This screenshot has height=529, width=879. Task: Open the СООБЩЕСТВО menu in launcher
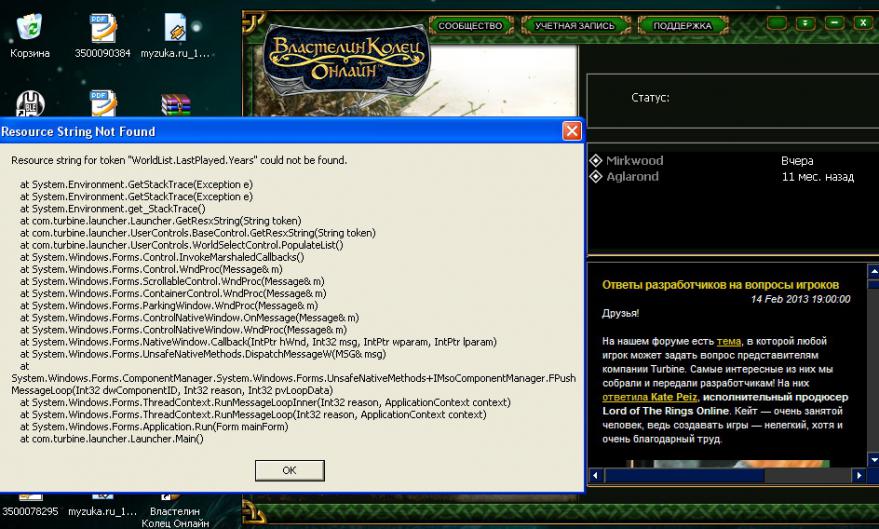tap(470, 26)
